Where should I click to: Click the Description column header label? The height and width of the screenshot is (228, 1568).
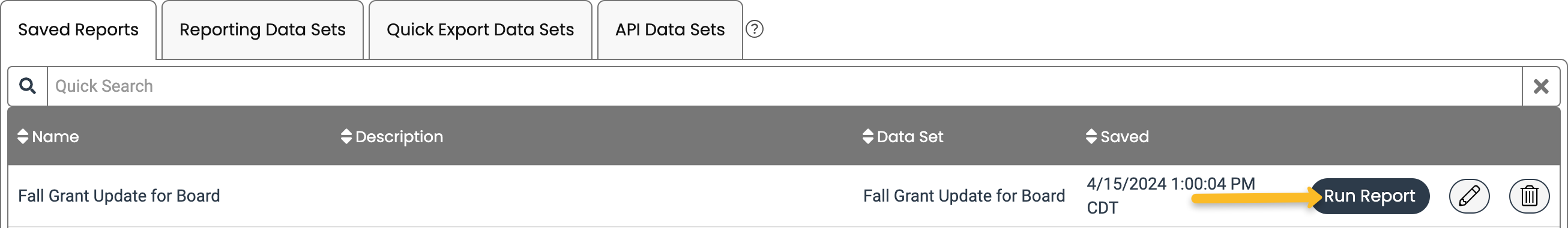point(399,137)
